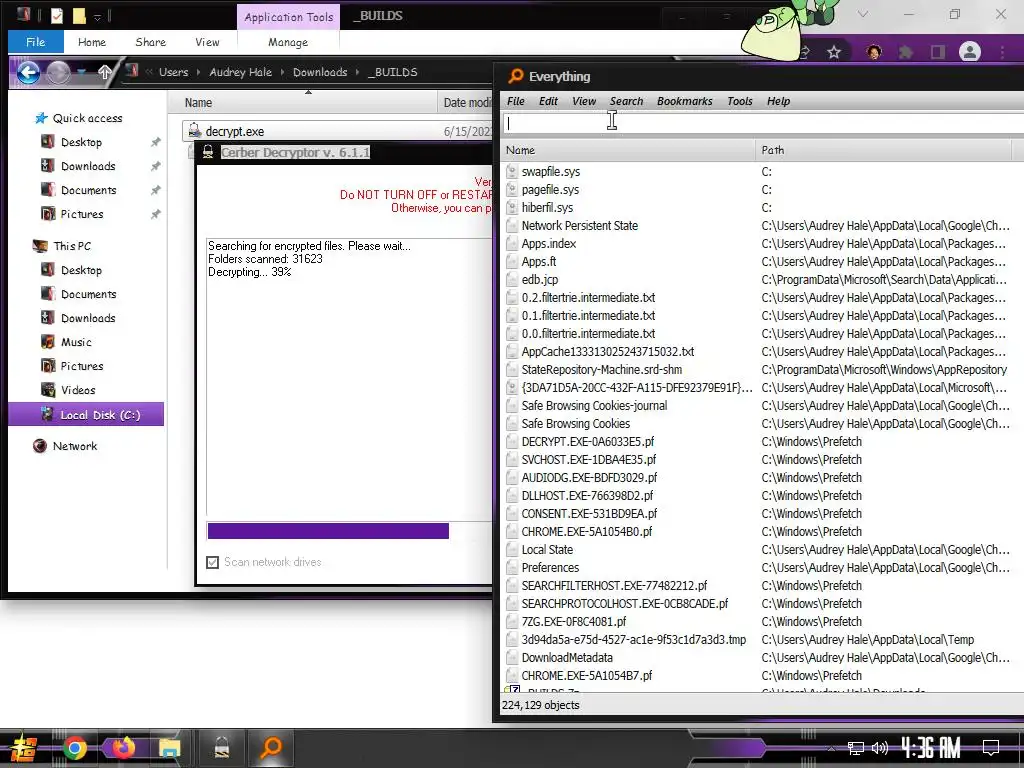Sort Everything results by Name column
This screenshot has width=1024, height=768.
pyautogui.click(x=628, y=150)
